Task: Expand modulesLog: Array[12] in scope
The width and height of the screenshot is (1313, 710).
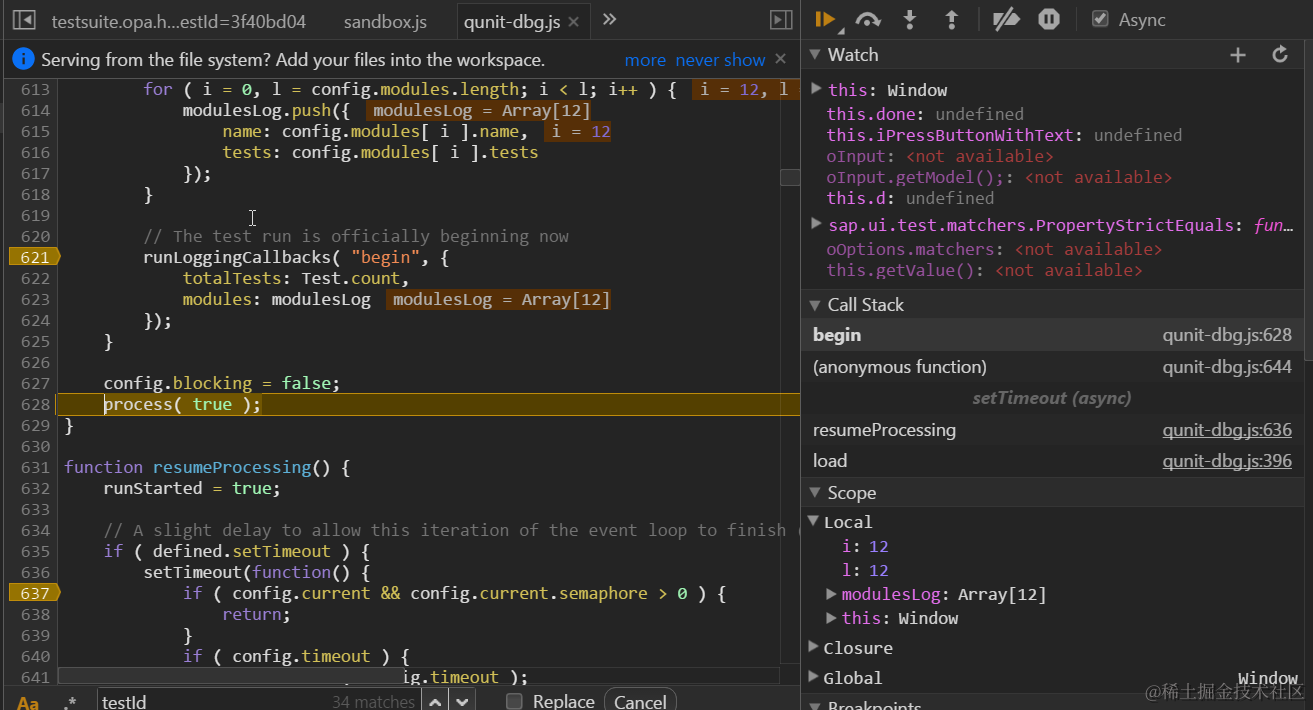Action: point(831,594)
